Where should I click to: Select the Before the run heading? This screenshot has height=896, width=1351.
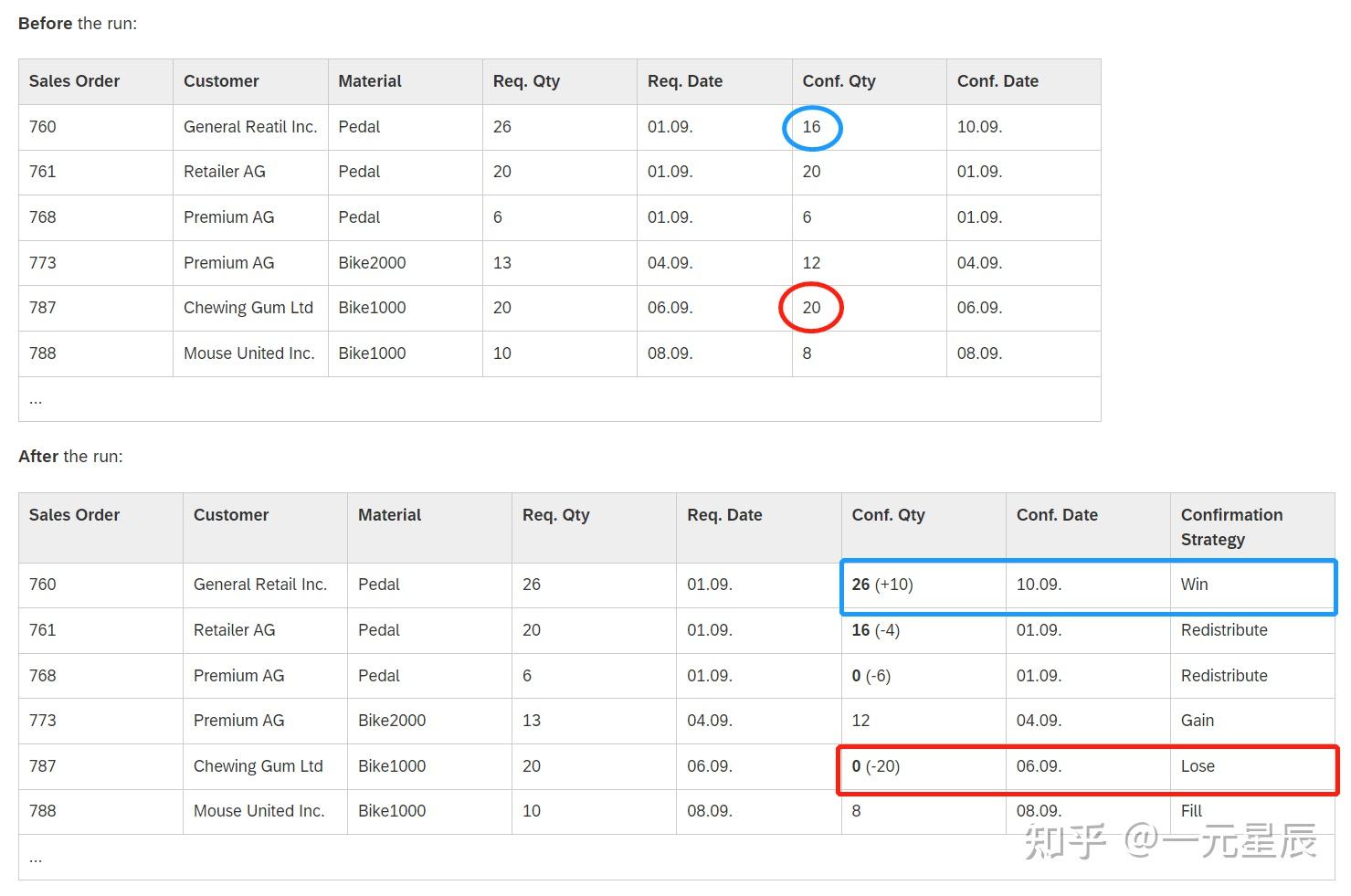[78, 24]
